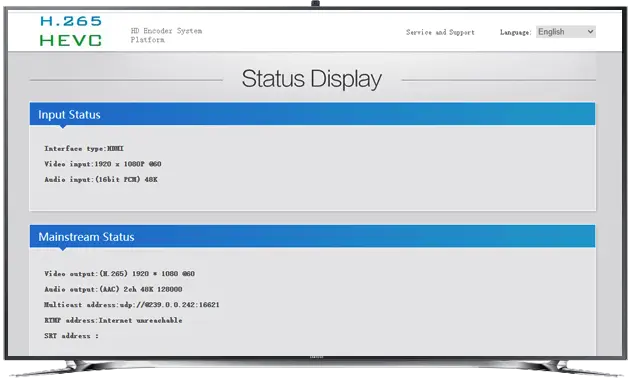Click the Status Display page title
Viewport: 630px width, 380px height.
coord(311,79)
